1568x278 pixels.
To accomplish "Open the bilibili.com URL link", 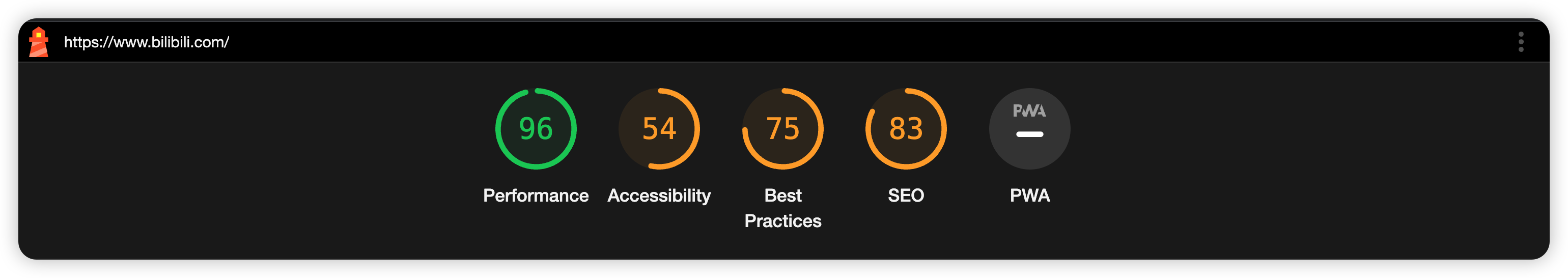I will click(x=147, y=42).
